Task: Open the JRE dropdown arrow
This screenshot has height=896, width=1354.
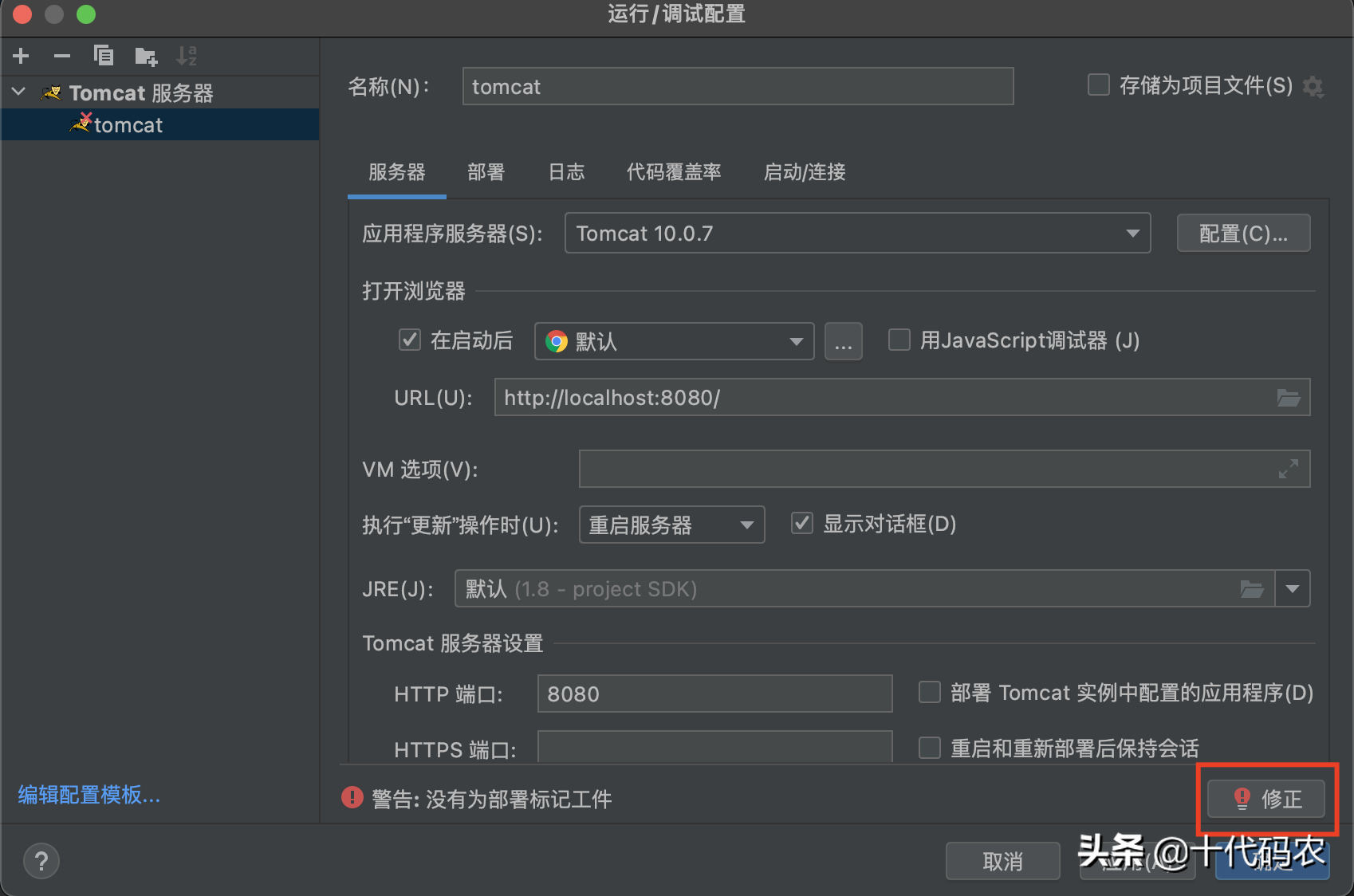Action: [1293, 589]
